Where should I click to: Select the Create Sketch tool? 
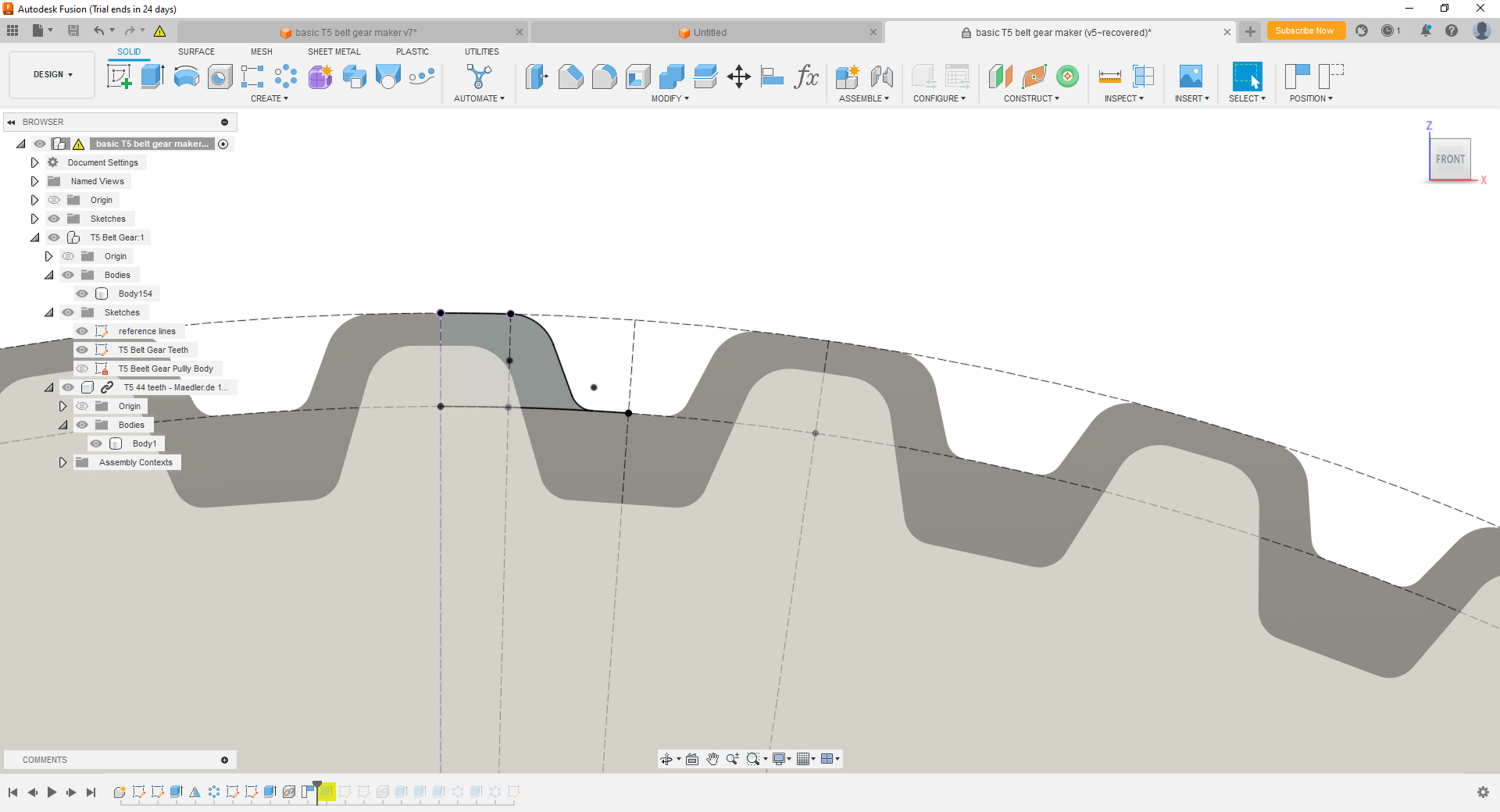(x=119, y=77)
